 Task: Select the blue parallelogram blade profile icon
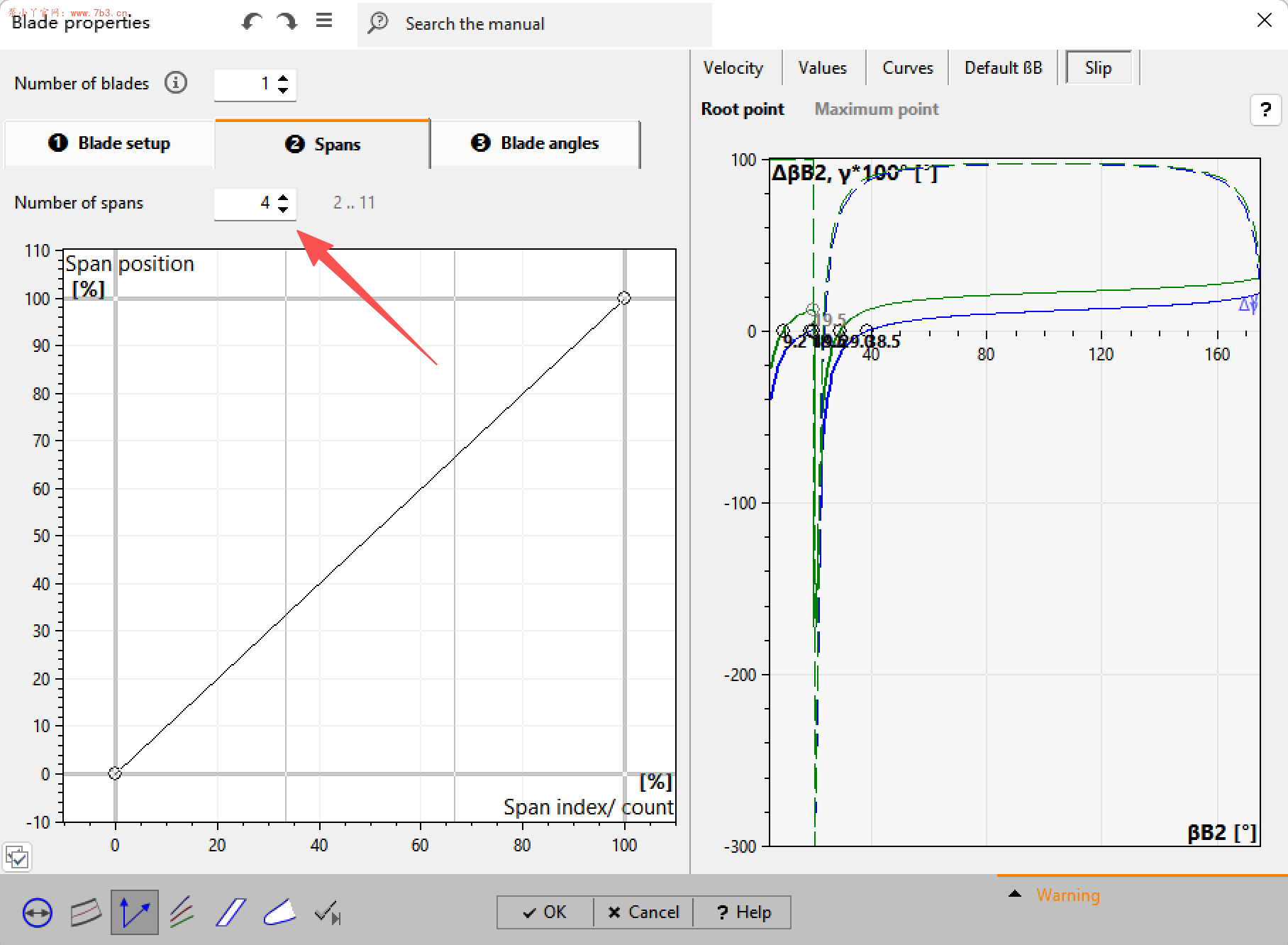click(231, 912)
